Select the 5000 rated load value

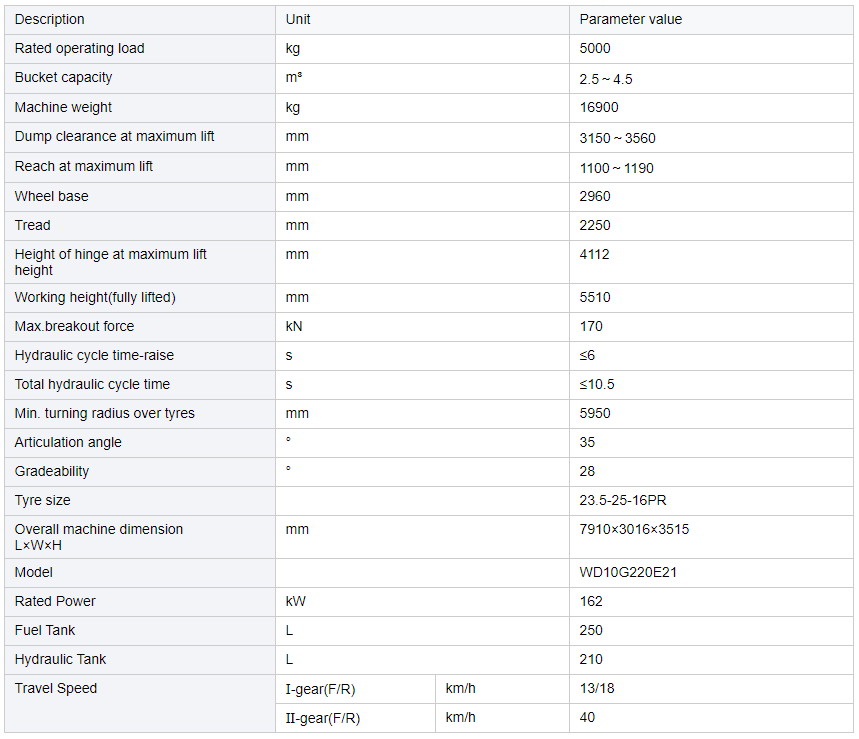[x=595, y=48]
